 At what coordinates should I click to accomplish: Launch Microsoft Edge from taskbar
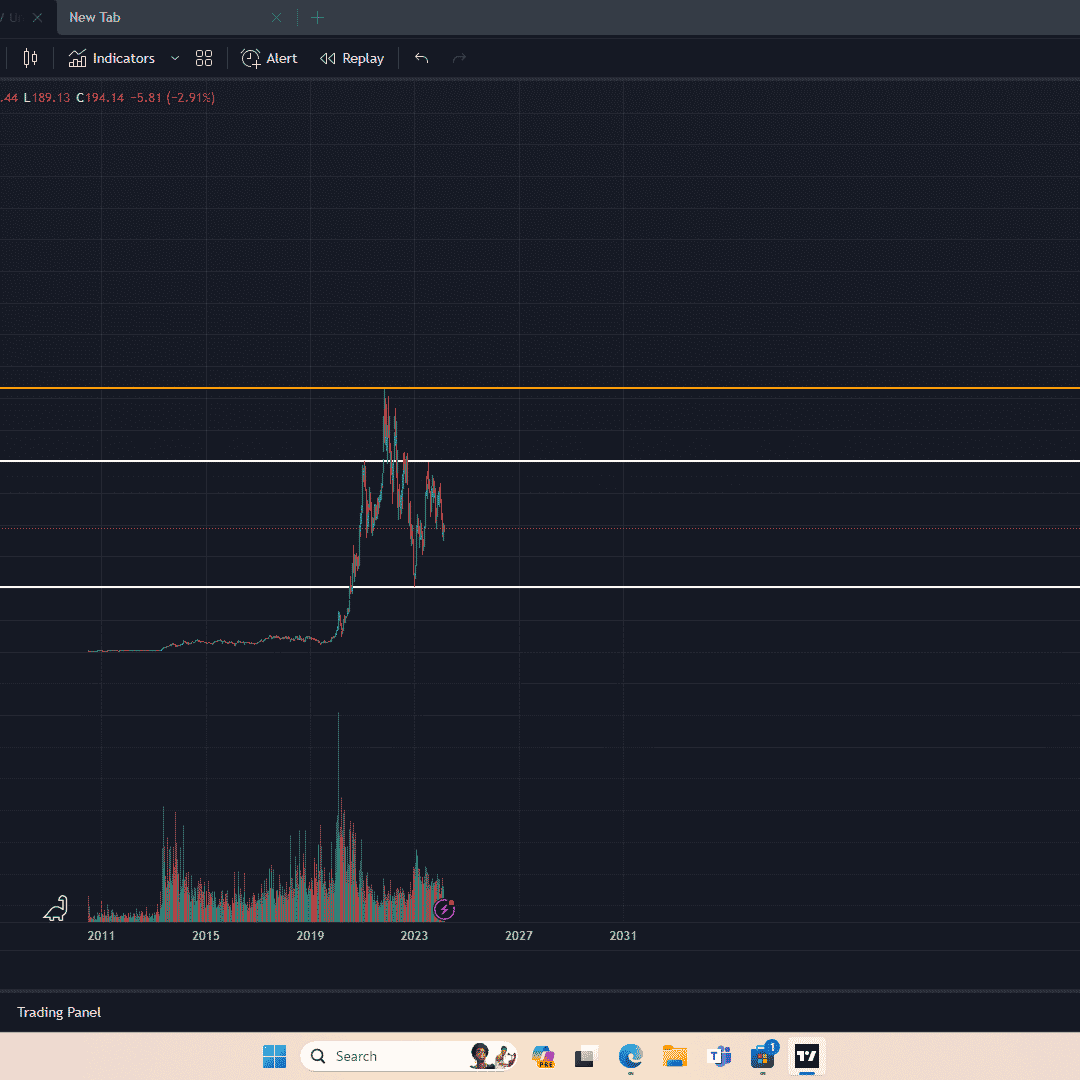pos(630,1056)
